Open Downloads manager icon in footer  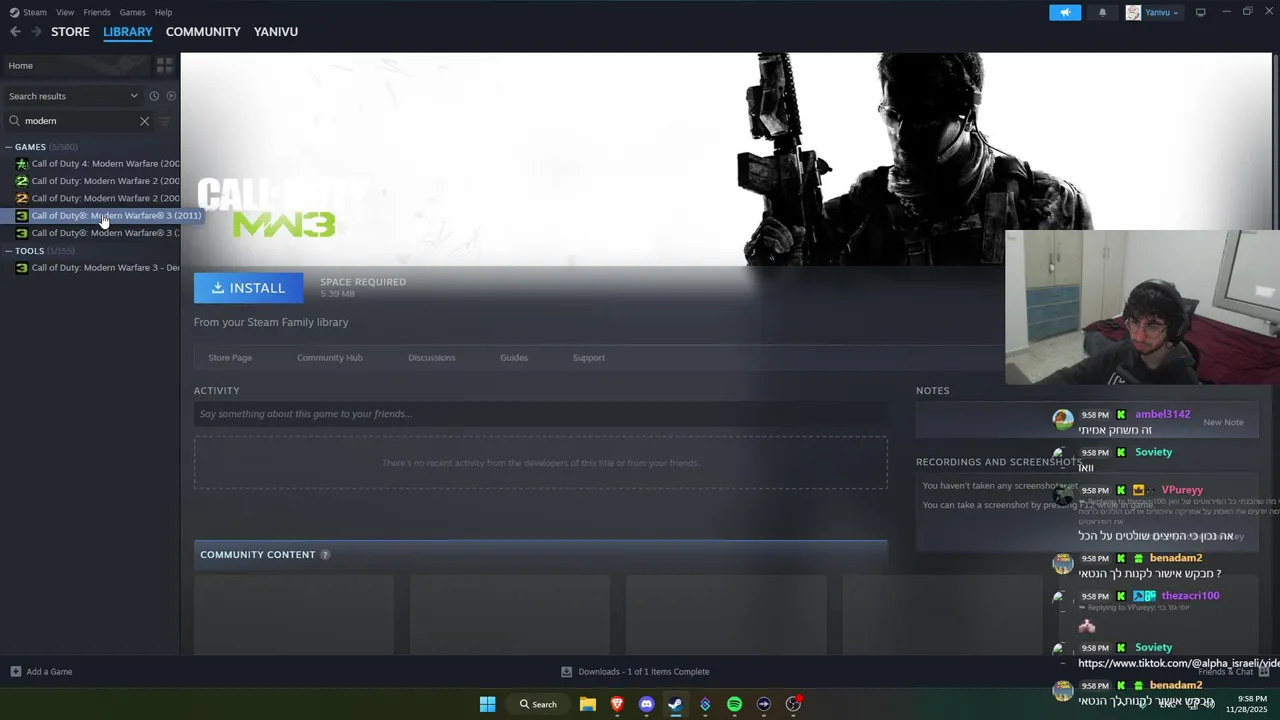[x=566, y=672]
